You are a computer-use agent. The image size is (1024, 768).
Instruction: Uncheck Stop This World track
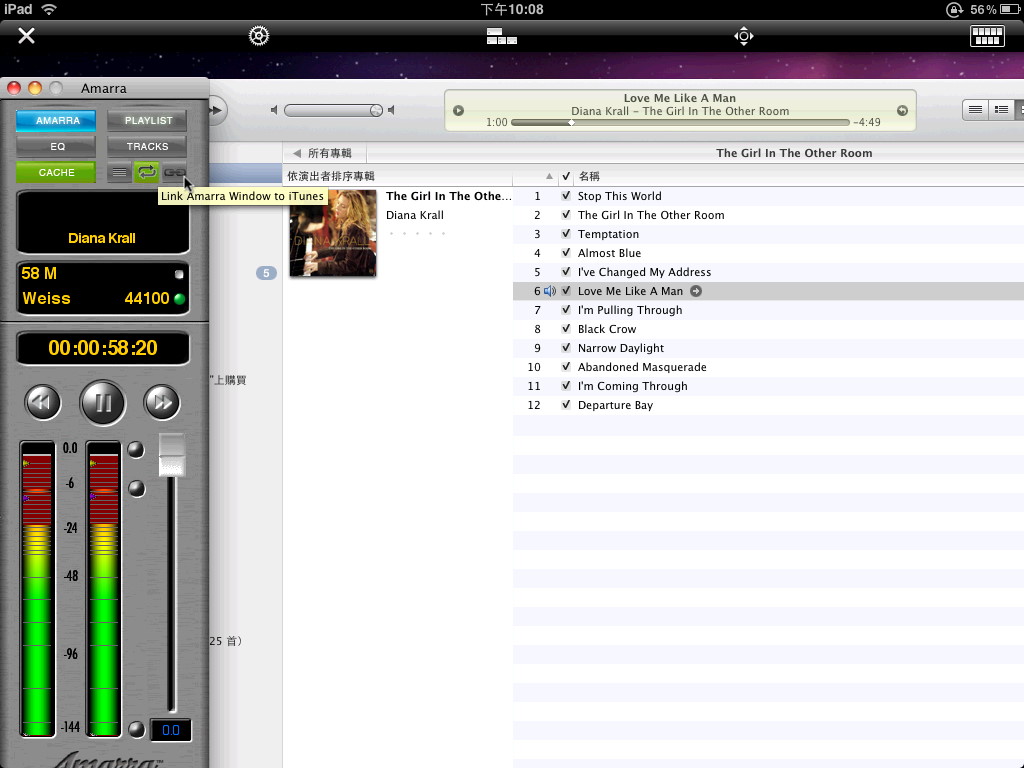[566, 196]
